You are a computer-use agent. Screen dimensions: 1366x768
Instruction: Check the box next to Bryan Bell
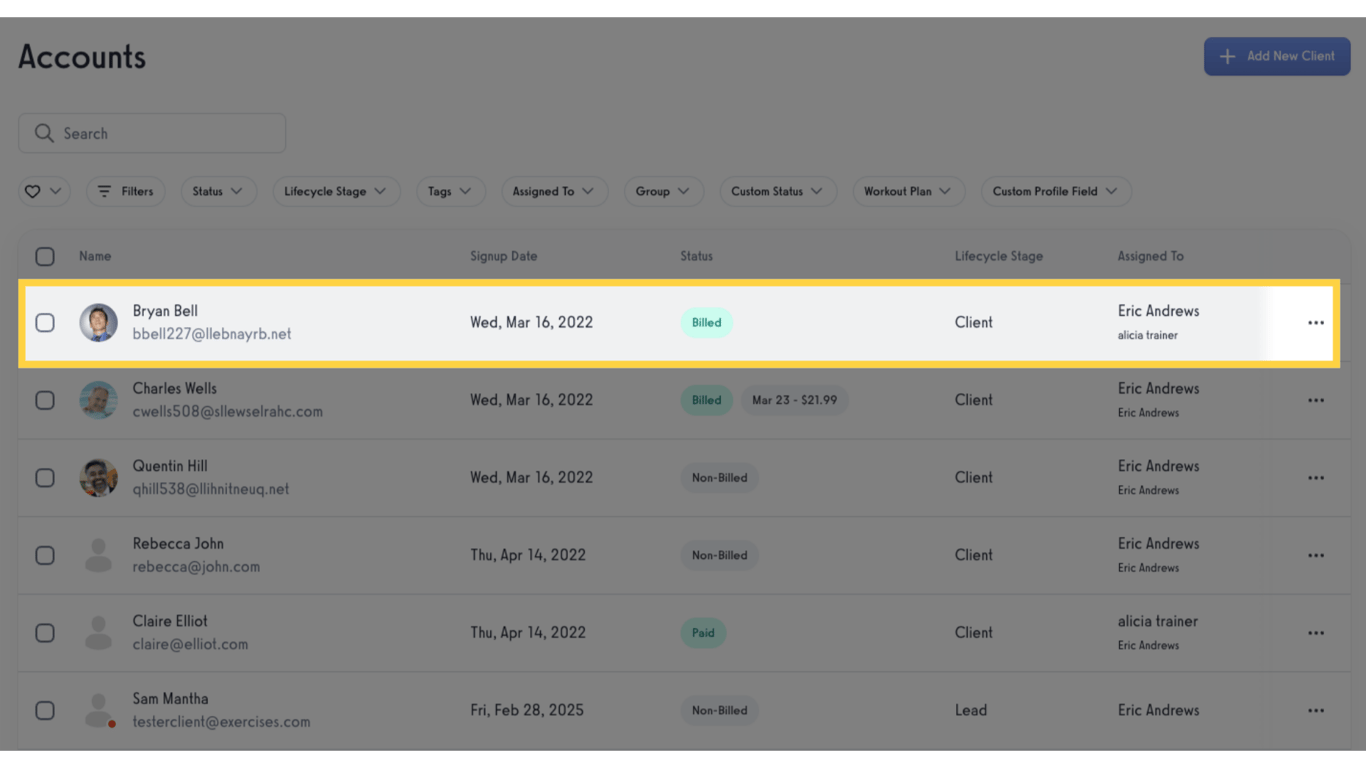pos(45,322)
